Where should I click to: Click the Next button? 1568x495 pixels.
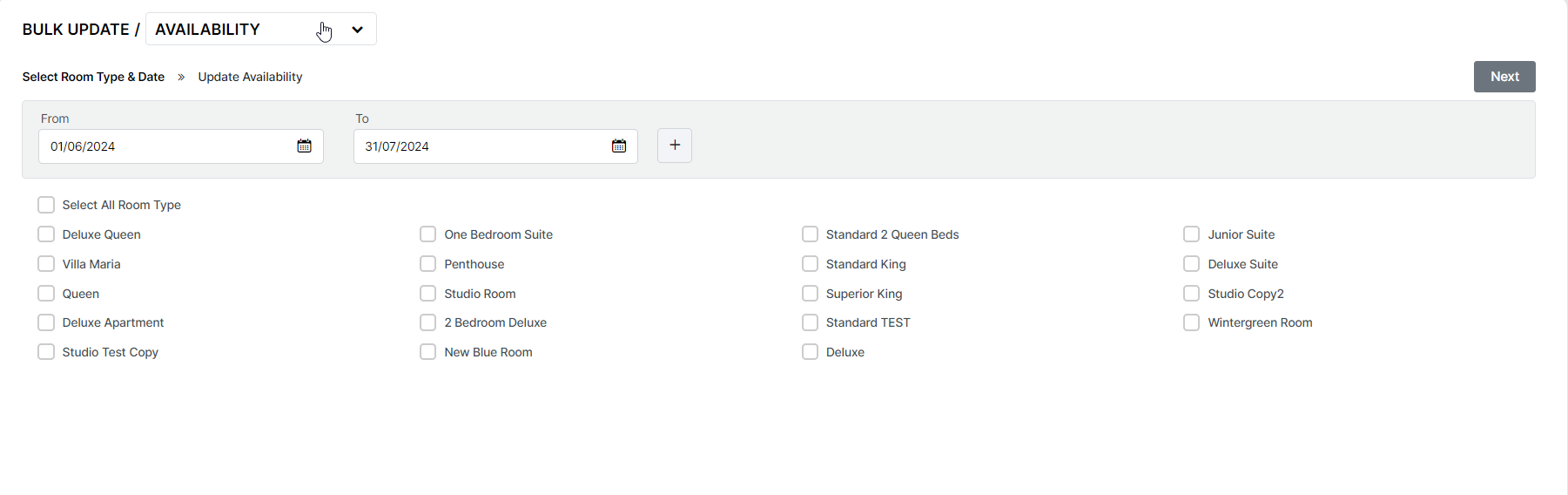(1504, 77)
